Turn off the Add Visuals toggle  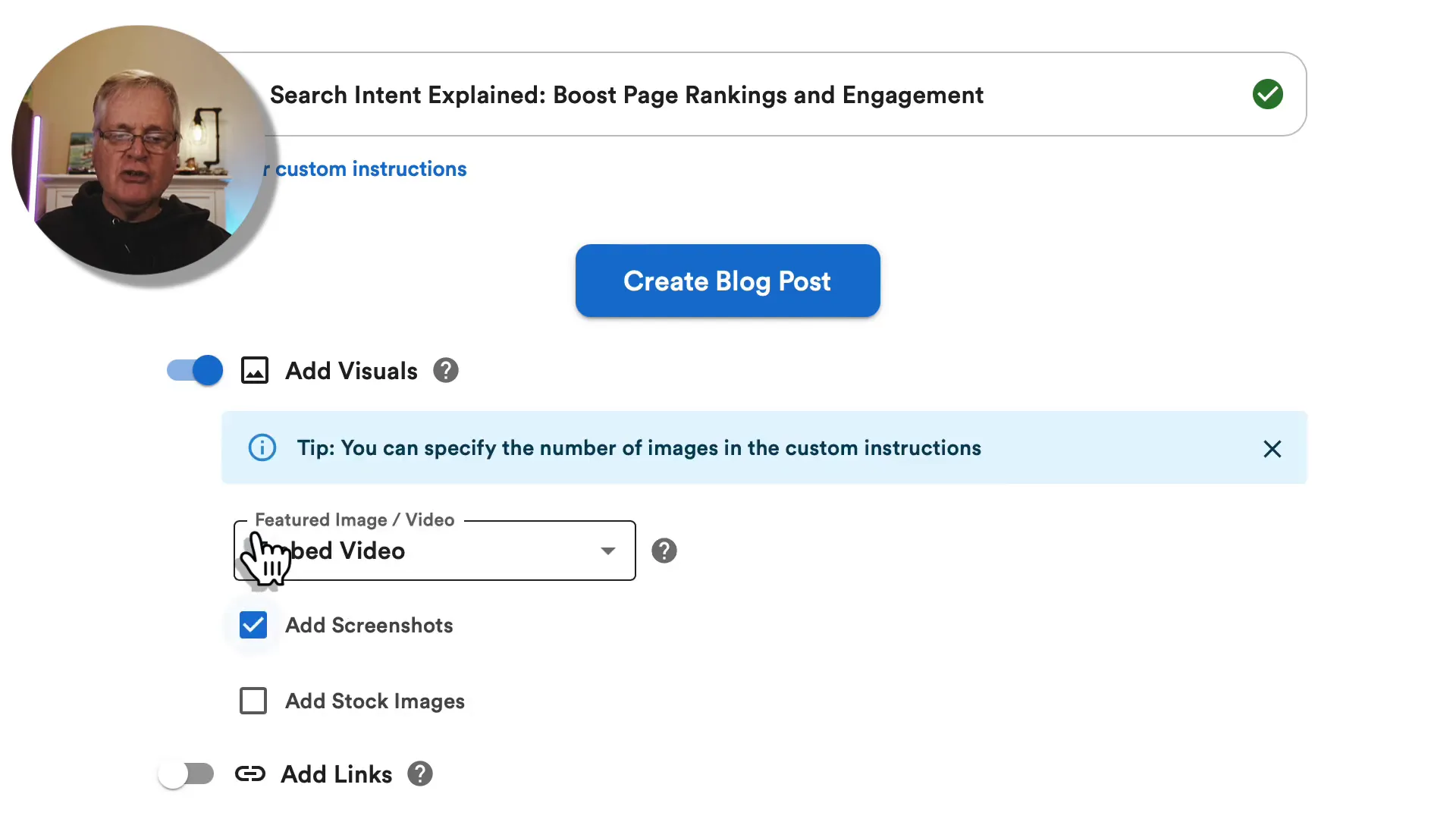pos(195,370)
